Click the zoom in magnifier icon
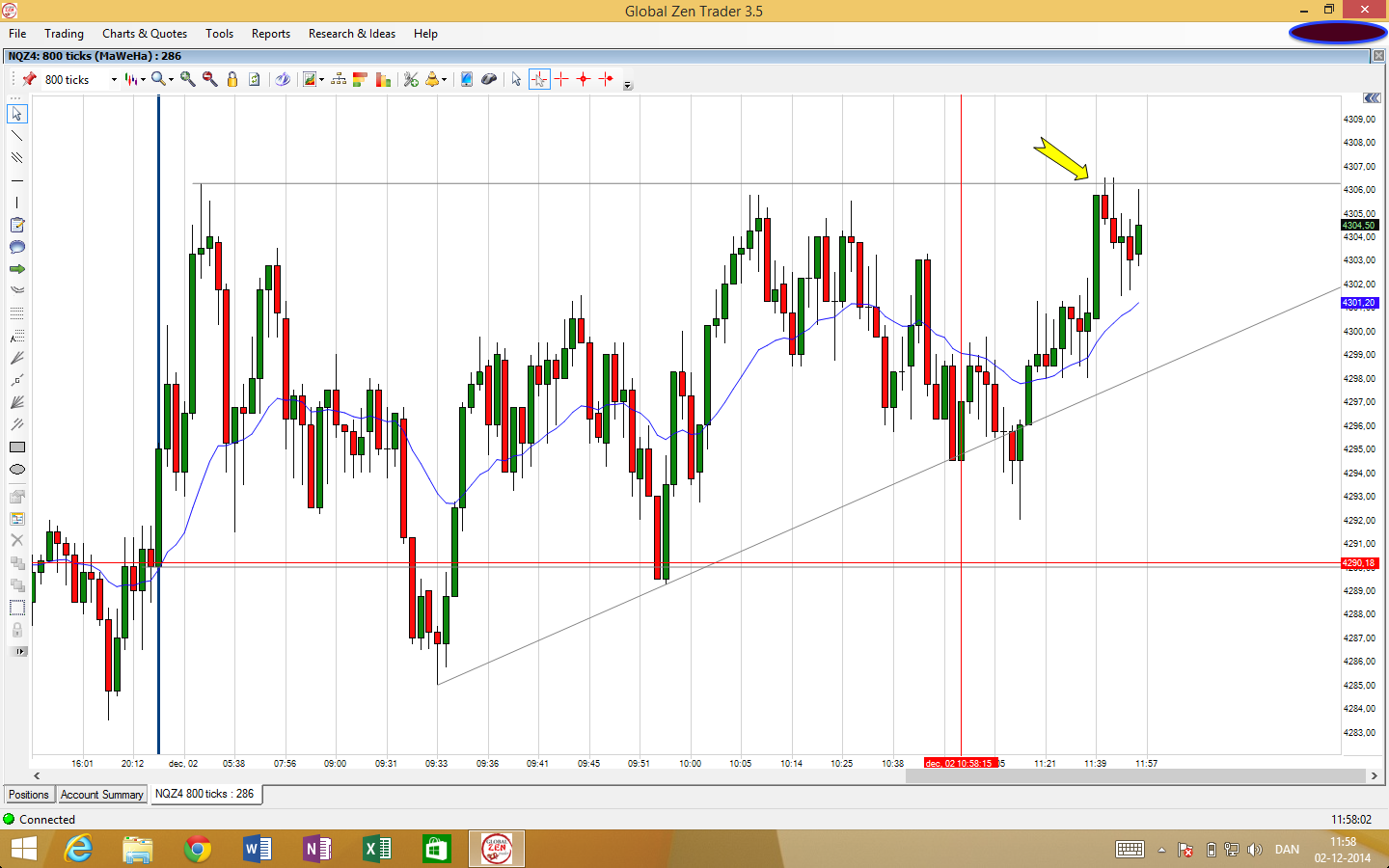1389x868 pixels. tap(187, 79)
